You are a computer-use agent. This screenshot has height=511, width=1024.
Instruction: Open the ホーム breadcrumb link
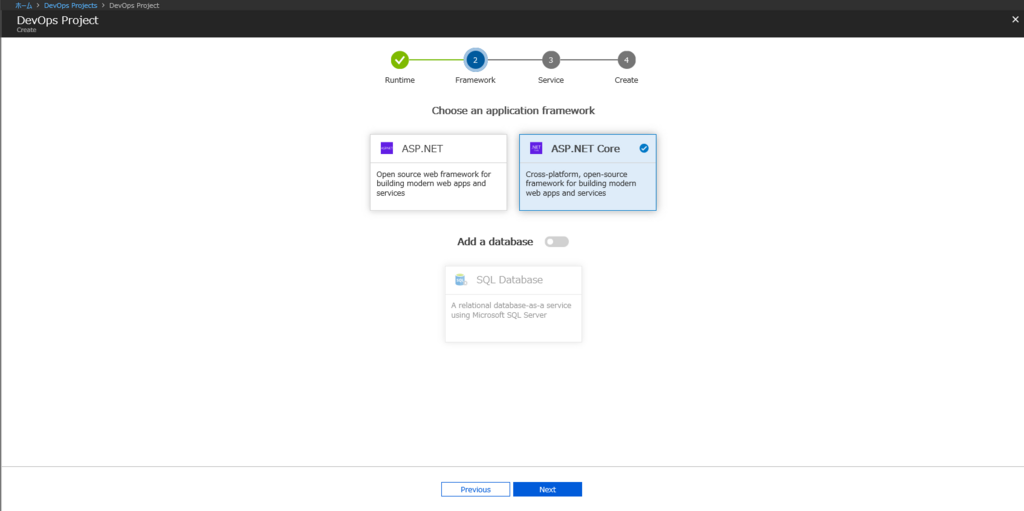[24, 5]
